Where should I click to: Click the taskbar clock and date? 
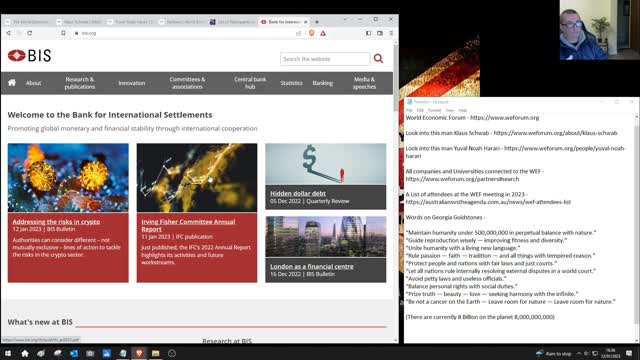point(611,353)
